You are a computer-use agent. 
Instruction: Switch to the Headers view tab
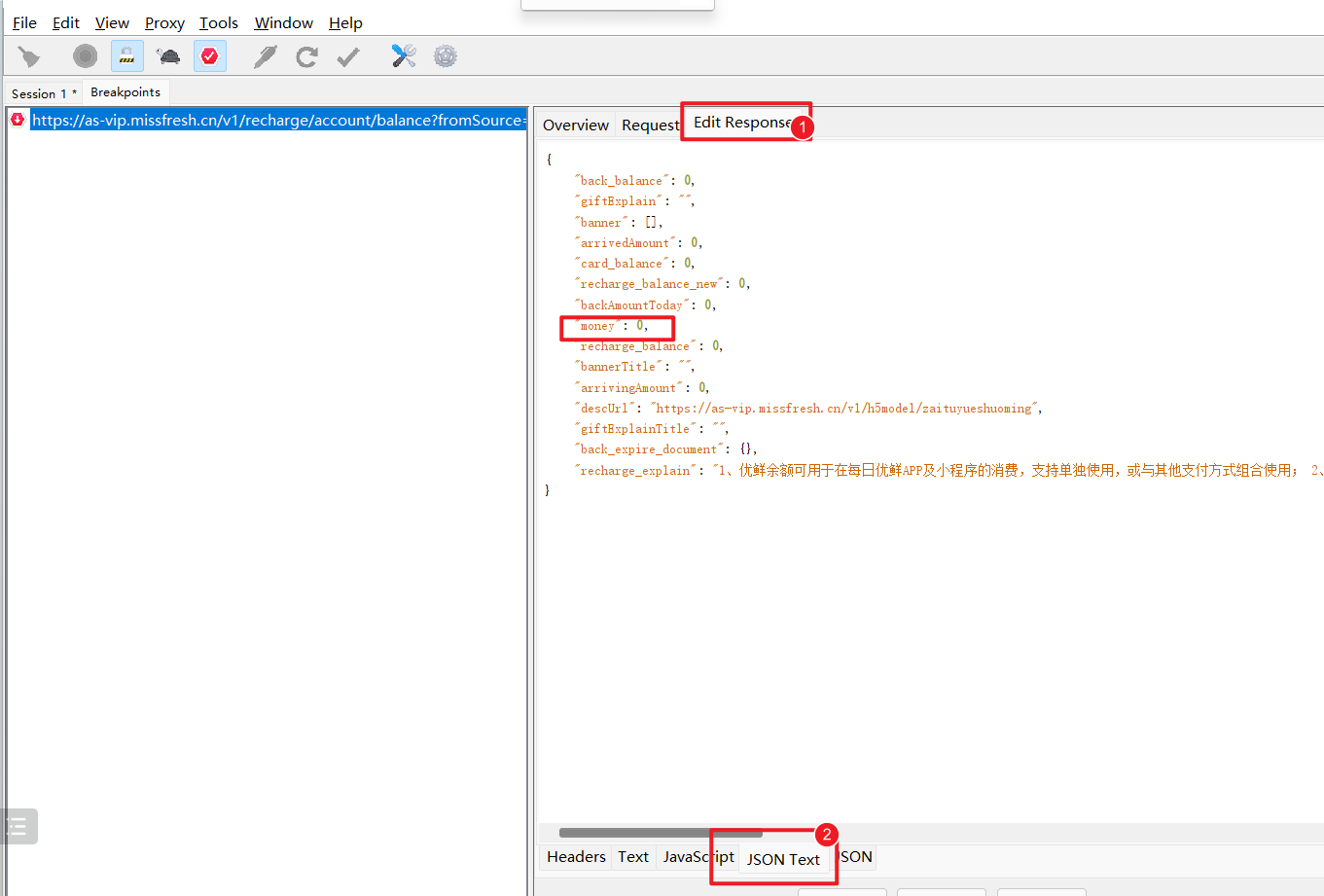(x=576, y=857)
